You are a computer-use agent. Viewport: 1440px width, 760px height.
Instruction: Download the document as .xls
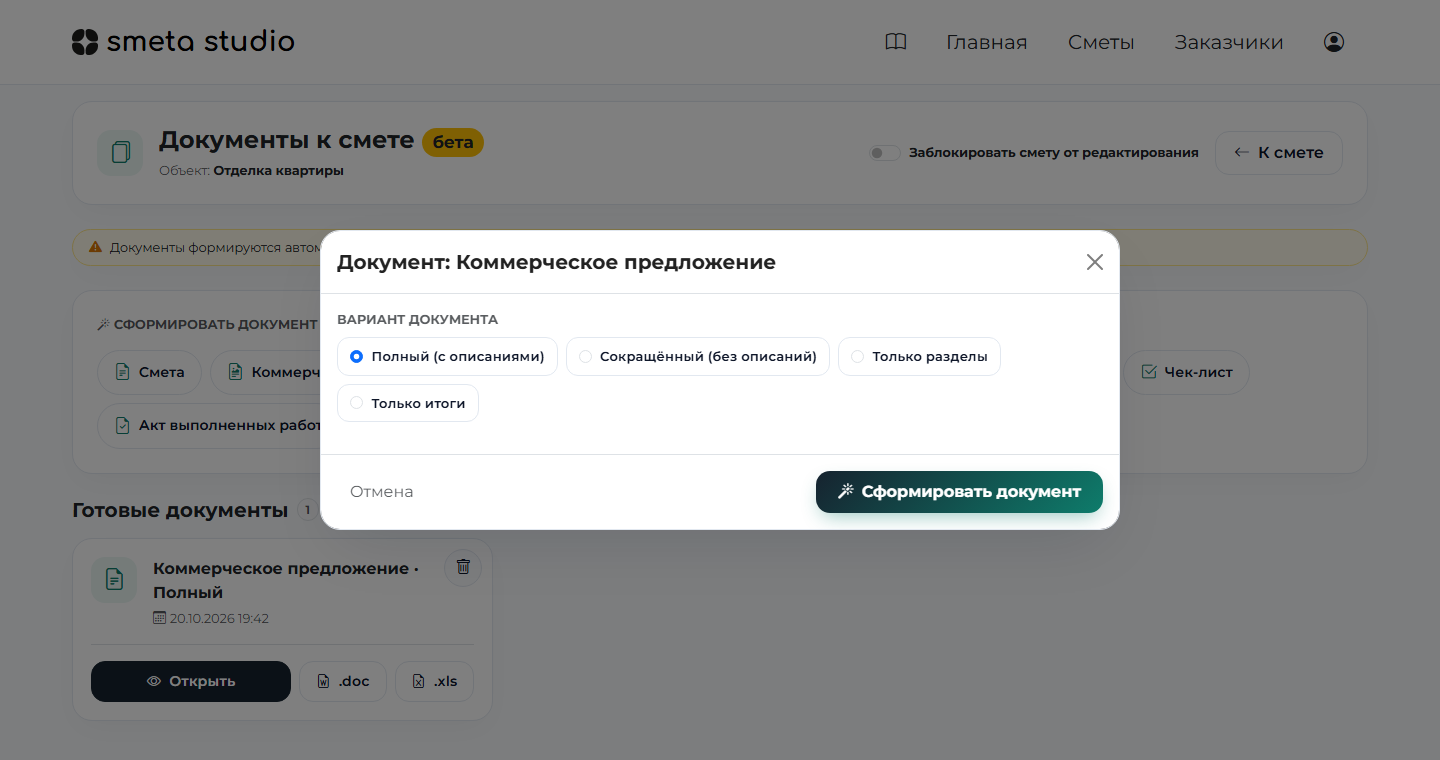click(x=434, y=681)
